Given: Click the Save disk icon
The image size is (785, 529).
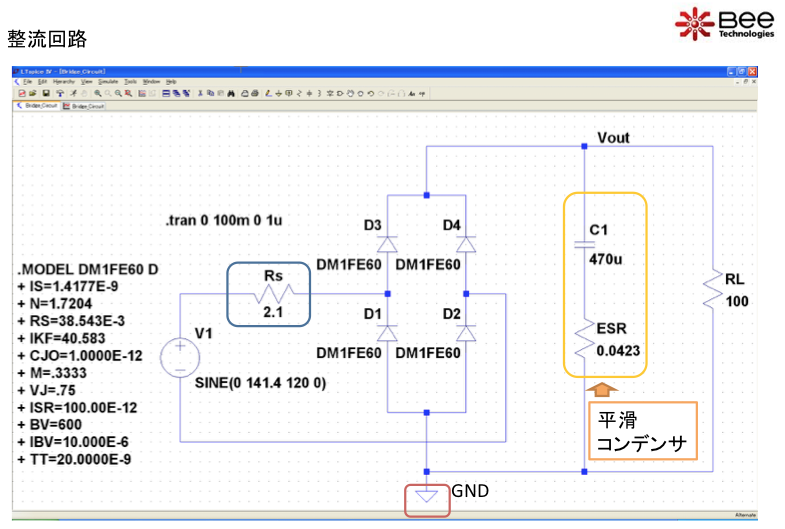Looking at the screenshot, I should [45, 93].
